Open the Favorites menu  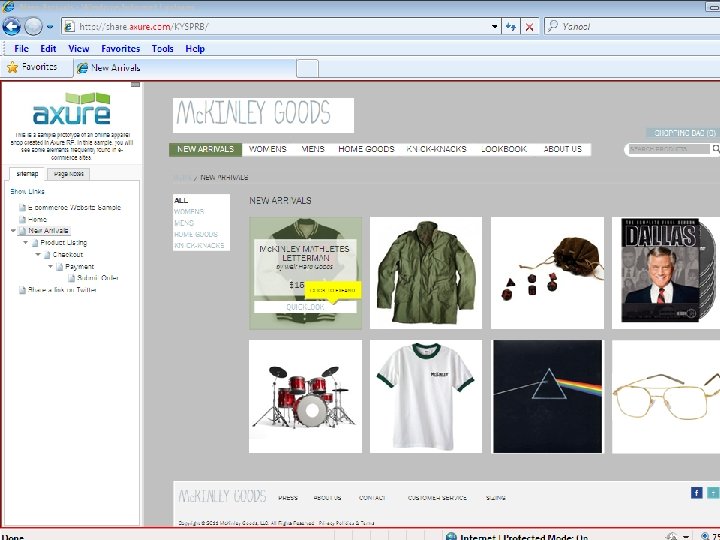[120, 49]
